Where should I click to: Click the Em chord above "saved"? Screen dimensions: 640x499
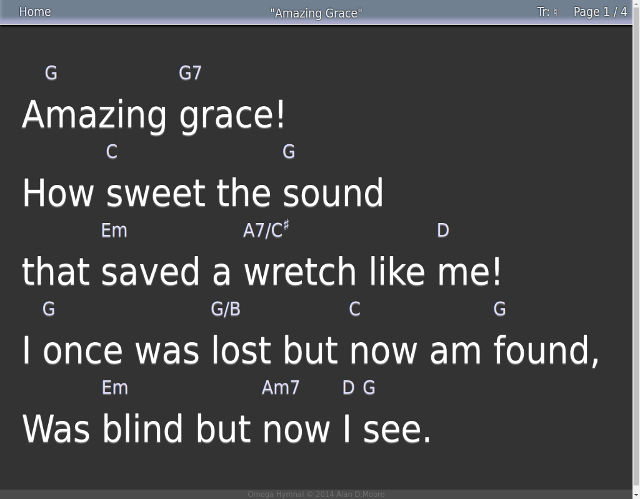(114, 231)
